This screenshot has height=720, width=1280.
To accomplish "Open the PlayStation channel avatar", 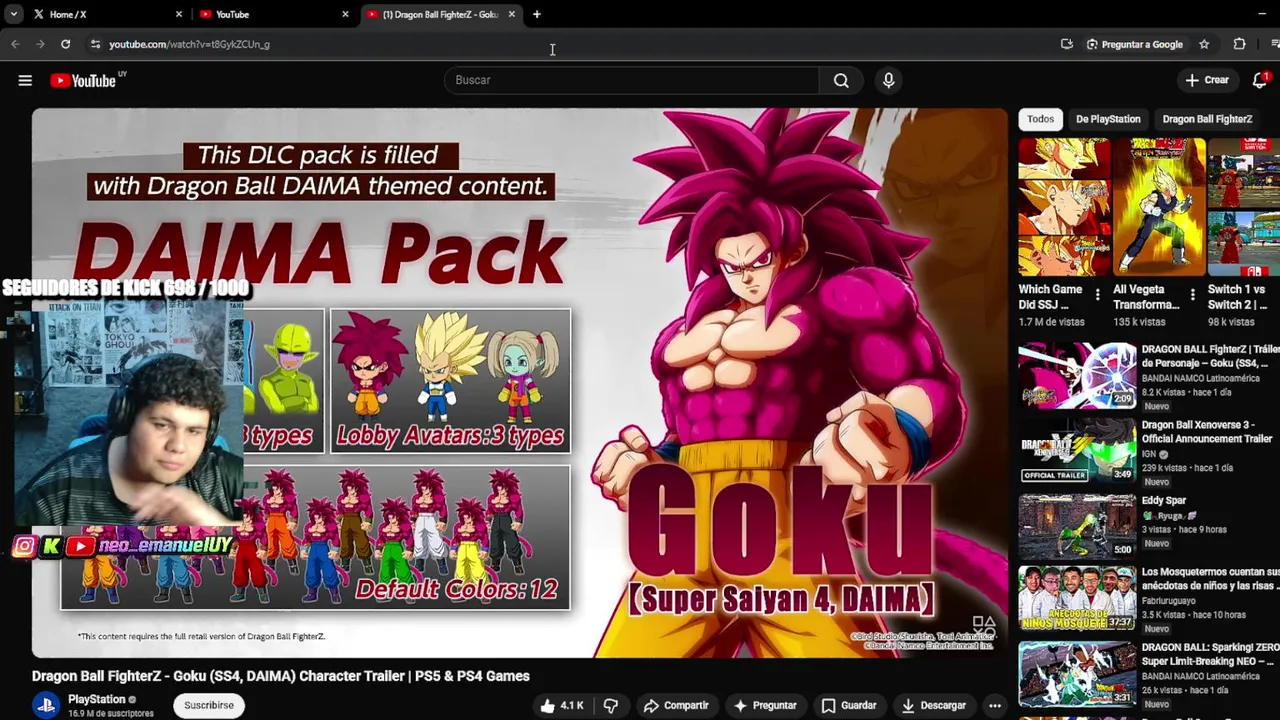I will [x=45, y=705].
